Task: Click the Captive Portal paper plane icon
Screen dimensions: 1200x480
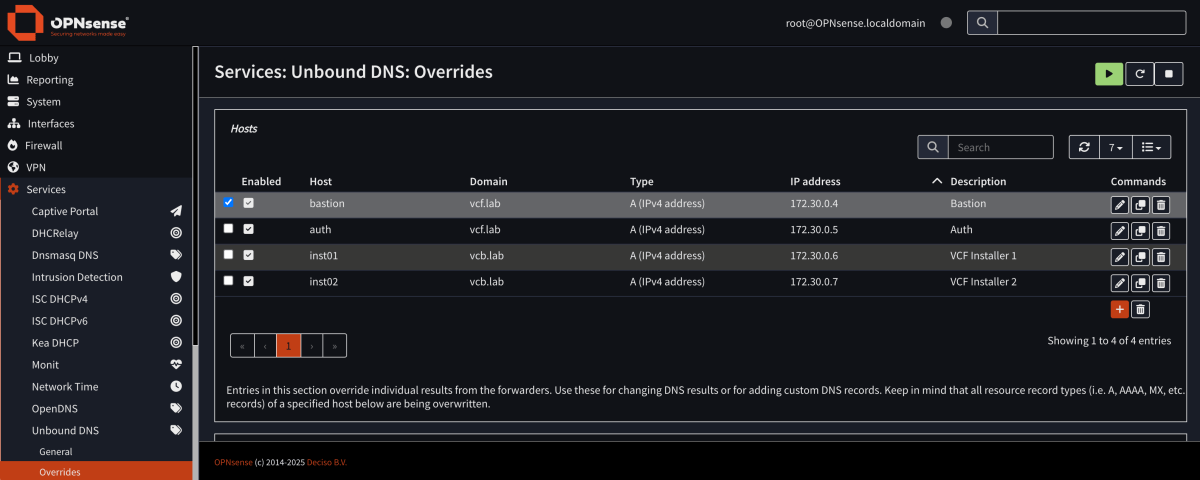Action: click(x=176, y=211)
